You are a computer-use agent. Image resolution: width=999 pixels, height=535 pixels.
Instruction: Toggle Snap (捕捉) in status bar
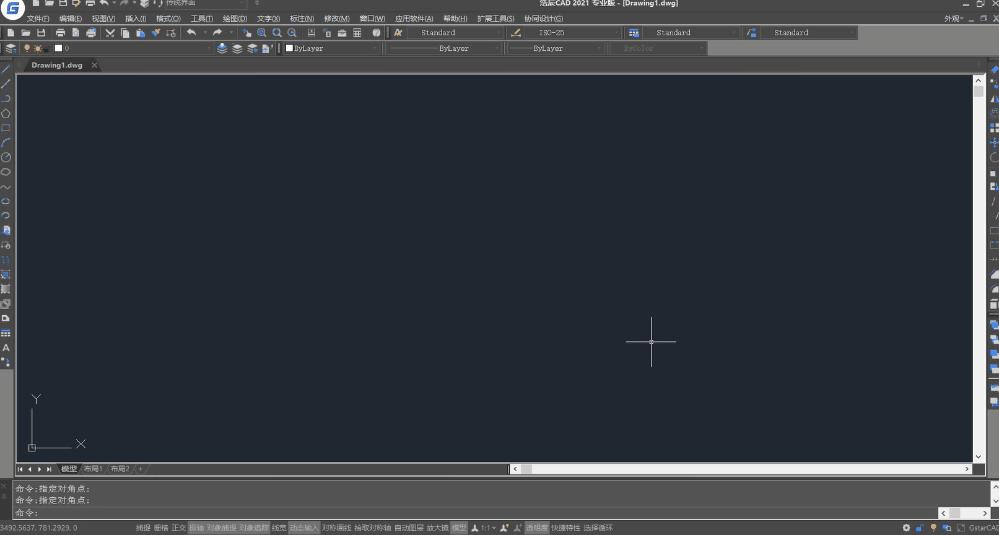click(x=143, y=528)
